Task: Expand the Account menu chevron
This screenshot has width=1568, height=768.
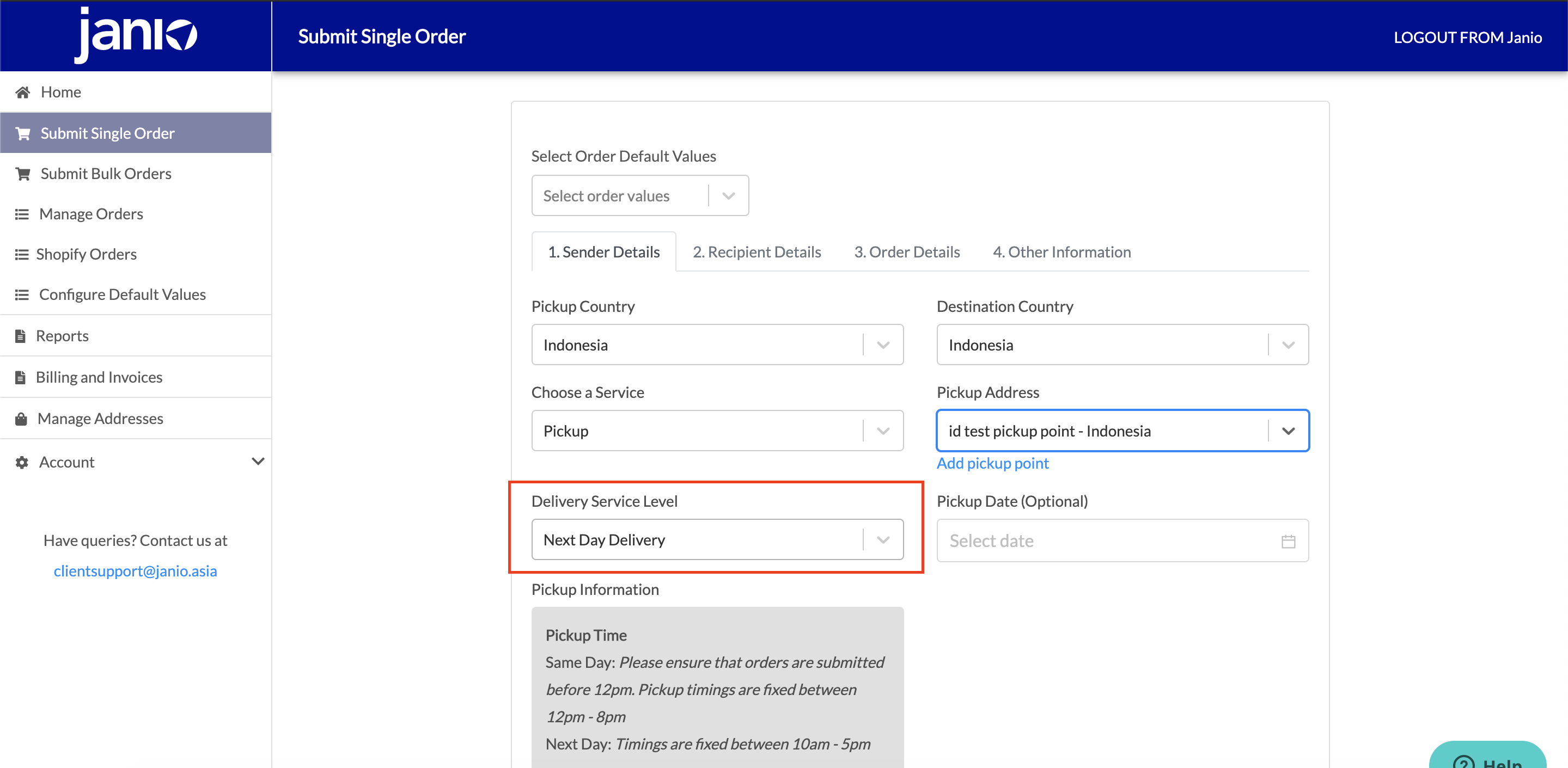Action: coord(258,461)
